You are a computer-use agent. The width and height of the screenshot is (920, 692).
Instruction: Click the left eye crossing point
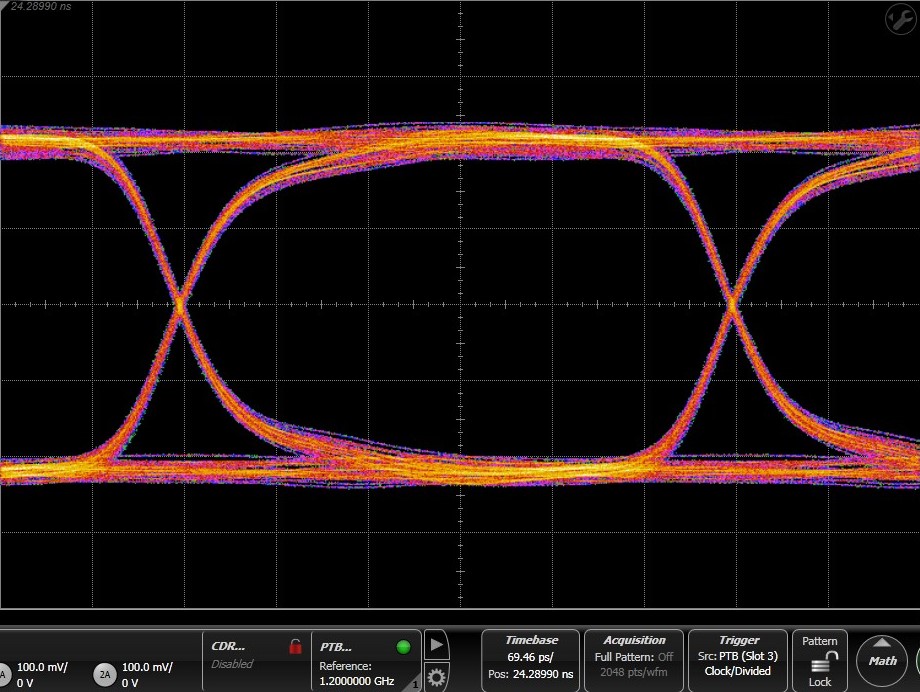pos(181,303)
